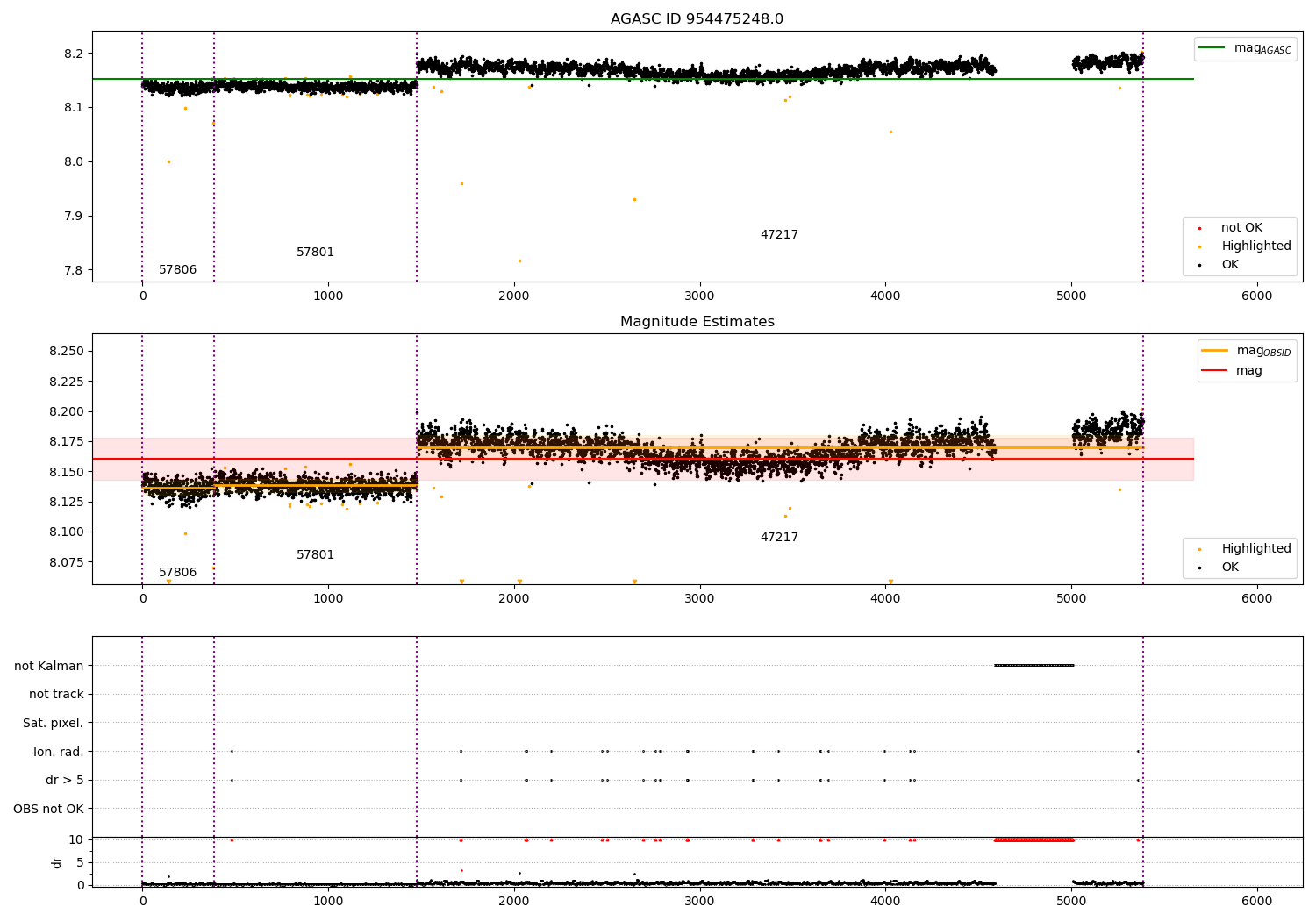Click the 47217 observation label in top panel

pyautogui.click(x=779, y=235)
